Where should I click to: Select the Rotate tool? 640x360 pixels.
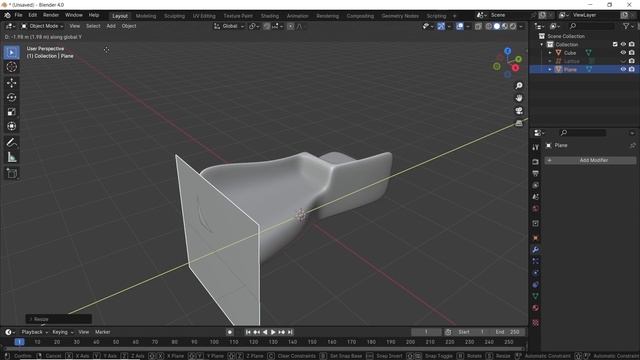click(x=11, y=97)
